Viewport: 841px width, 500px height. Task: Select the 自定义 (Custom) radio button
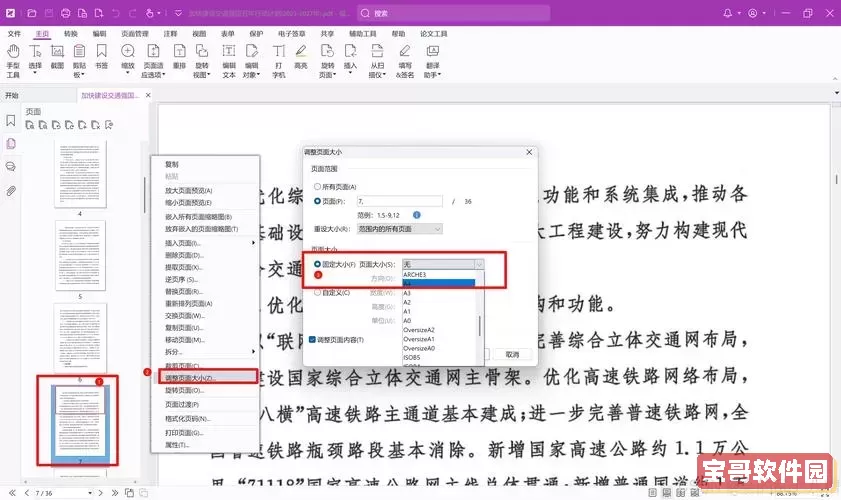click(x=318, y=292)
